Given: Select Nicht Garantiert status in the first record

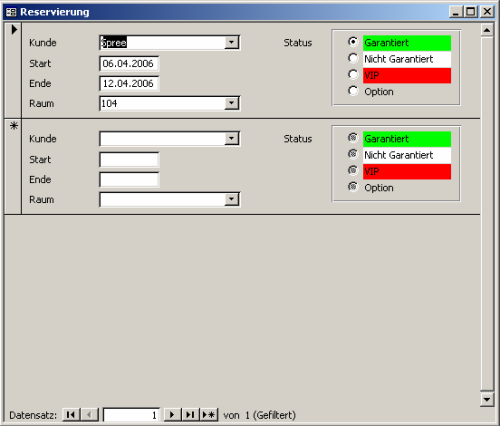Looking at the screenshot, I should 353,58.
